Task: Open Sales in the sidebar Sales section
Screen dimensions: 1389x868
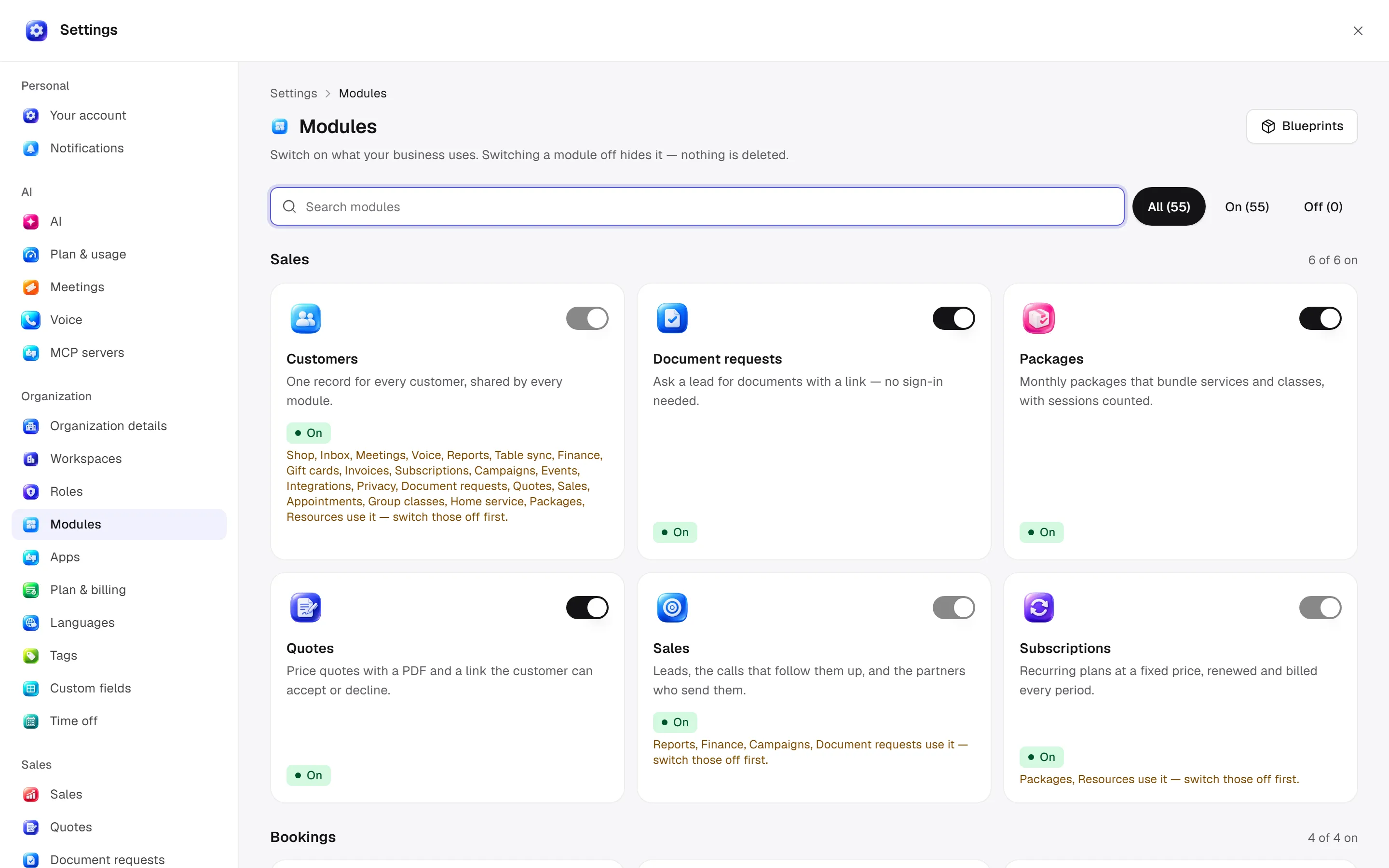Action: (119, 795)
